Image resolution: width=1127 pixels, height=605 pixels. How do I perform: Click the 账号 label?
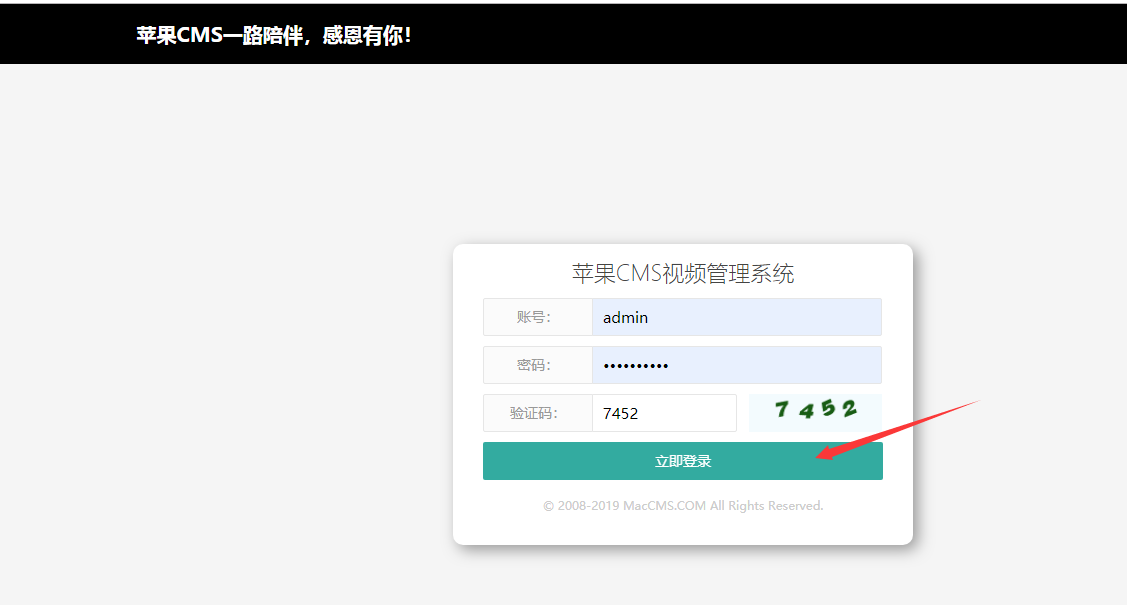(x=533, y=317)
